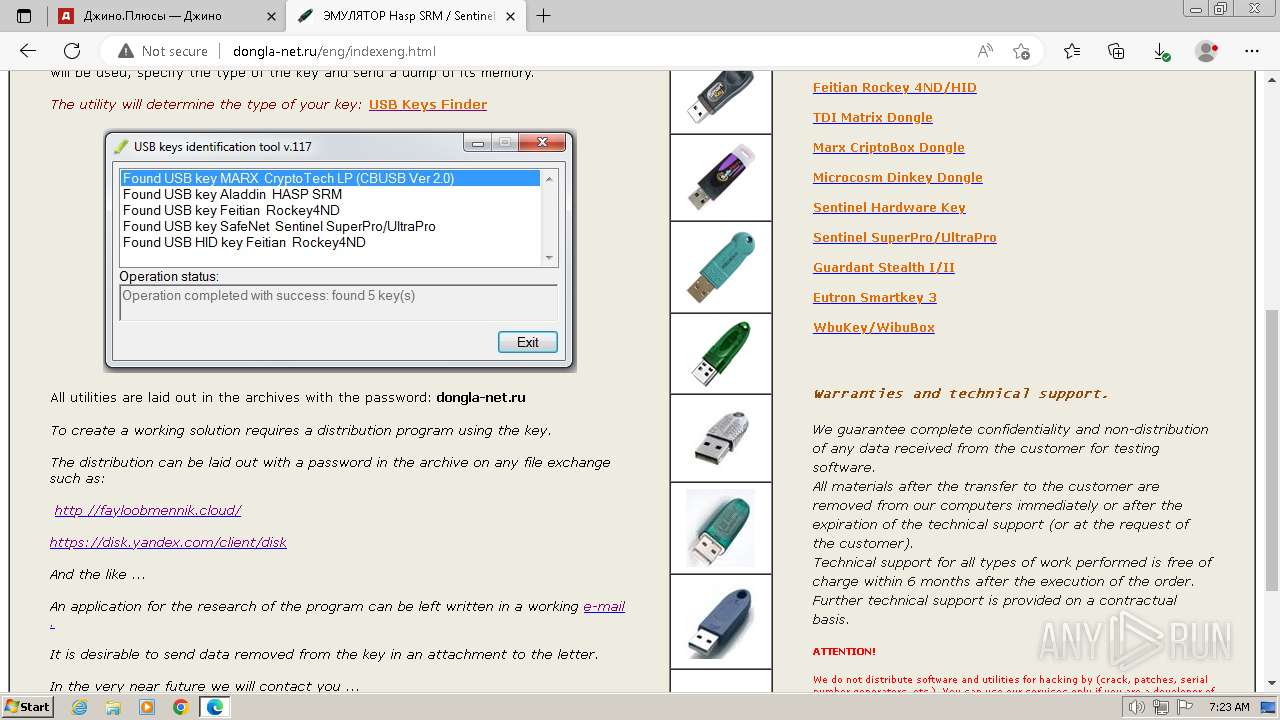This screenshot has width=1280, height=720.
Task: Select the Found USB key Feitian Rockey4ND row
Action: 330,210
